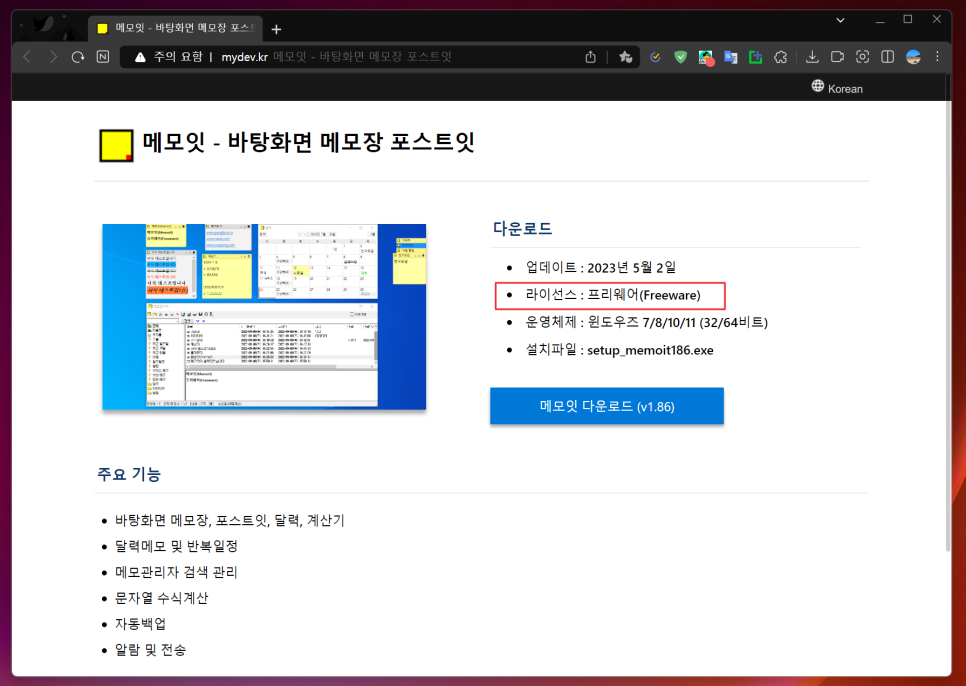966x686 pixels.
Task: Select the 메모잇 browser tab
Action: (x=176, y=28)
